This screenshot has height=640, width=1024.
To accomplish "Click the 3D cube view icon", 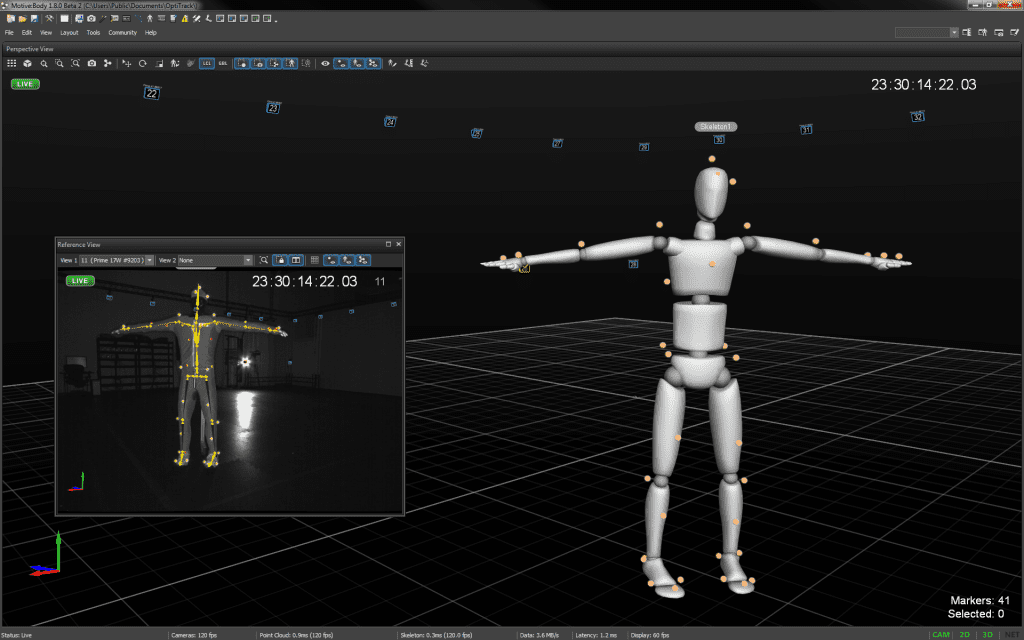I will (x=28, y=63).
